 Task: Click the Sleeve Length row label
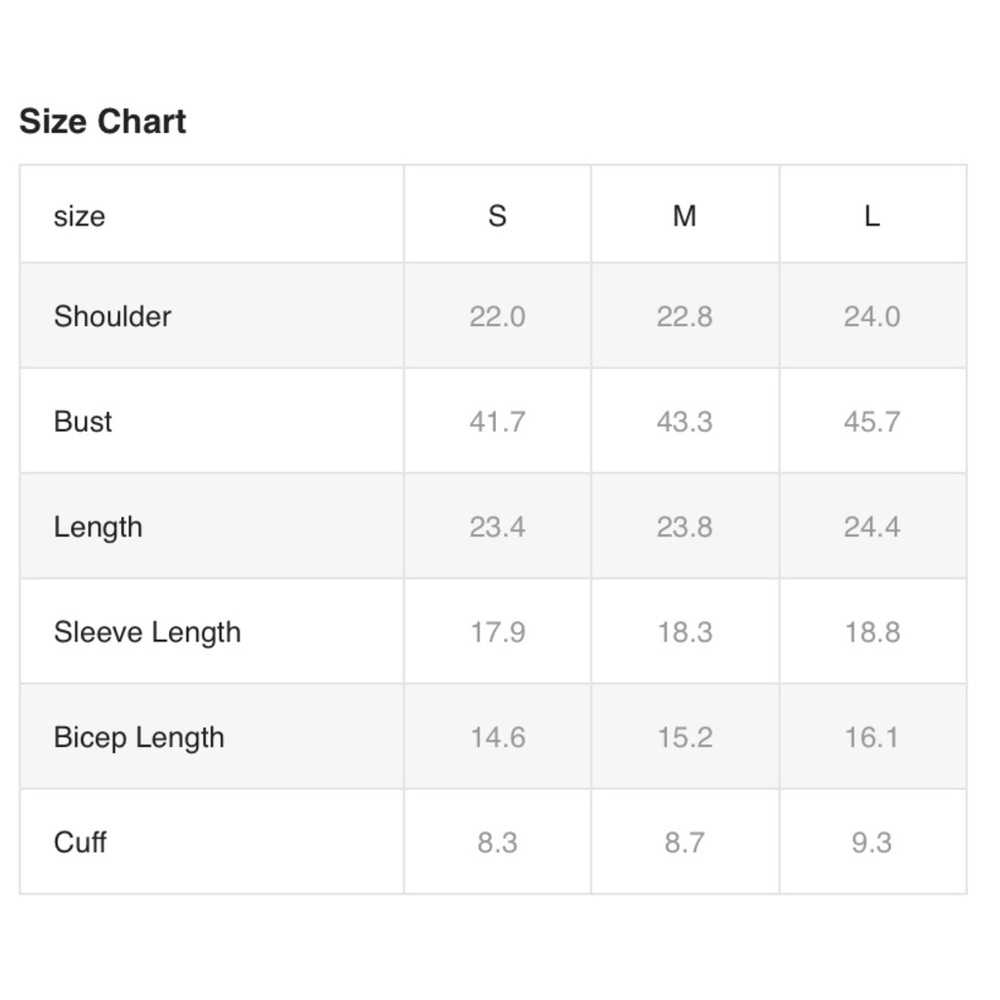pos(147,633)
